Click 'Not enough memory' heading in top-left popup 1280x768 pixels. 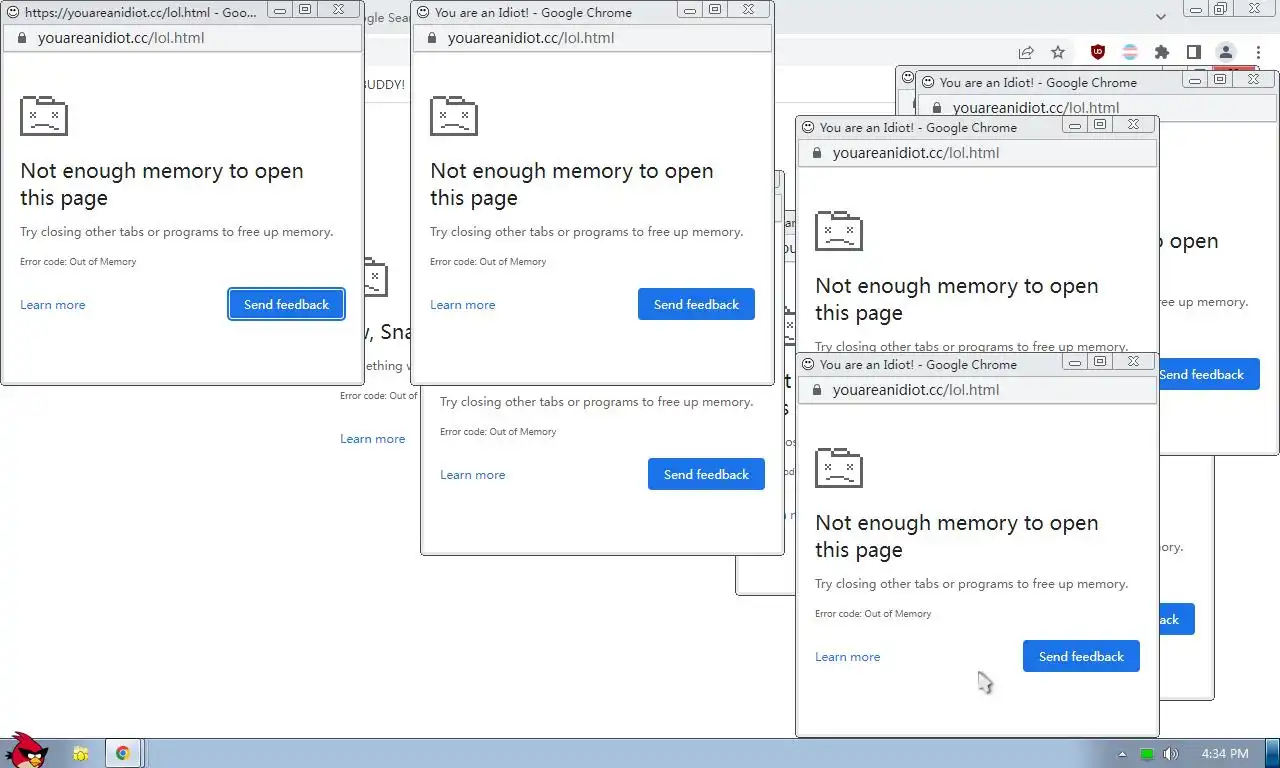coord(162,184)
